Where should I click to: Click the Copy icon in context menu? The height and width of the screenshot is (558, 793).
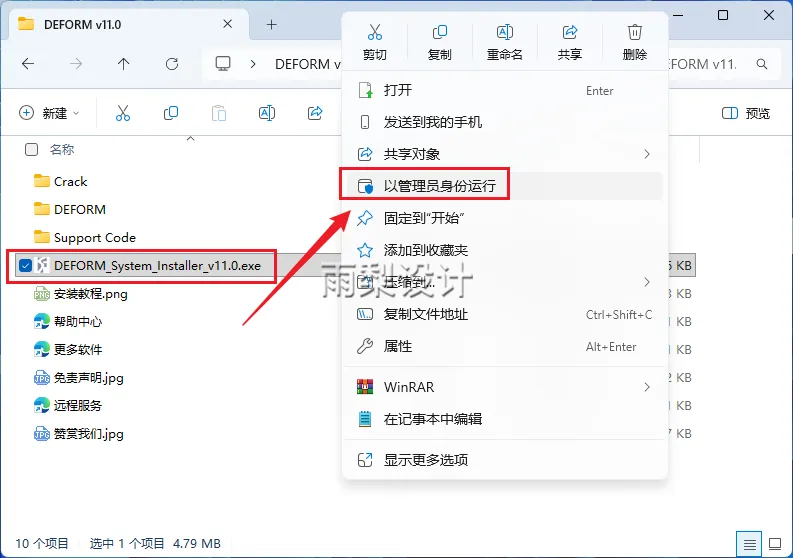tap(439, 32)
